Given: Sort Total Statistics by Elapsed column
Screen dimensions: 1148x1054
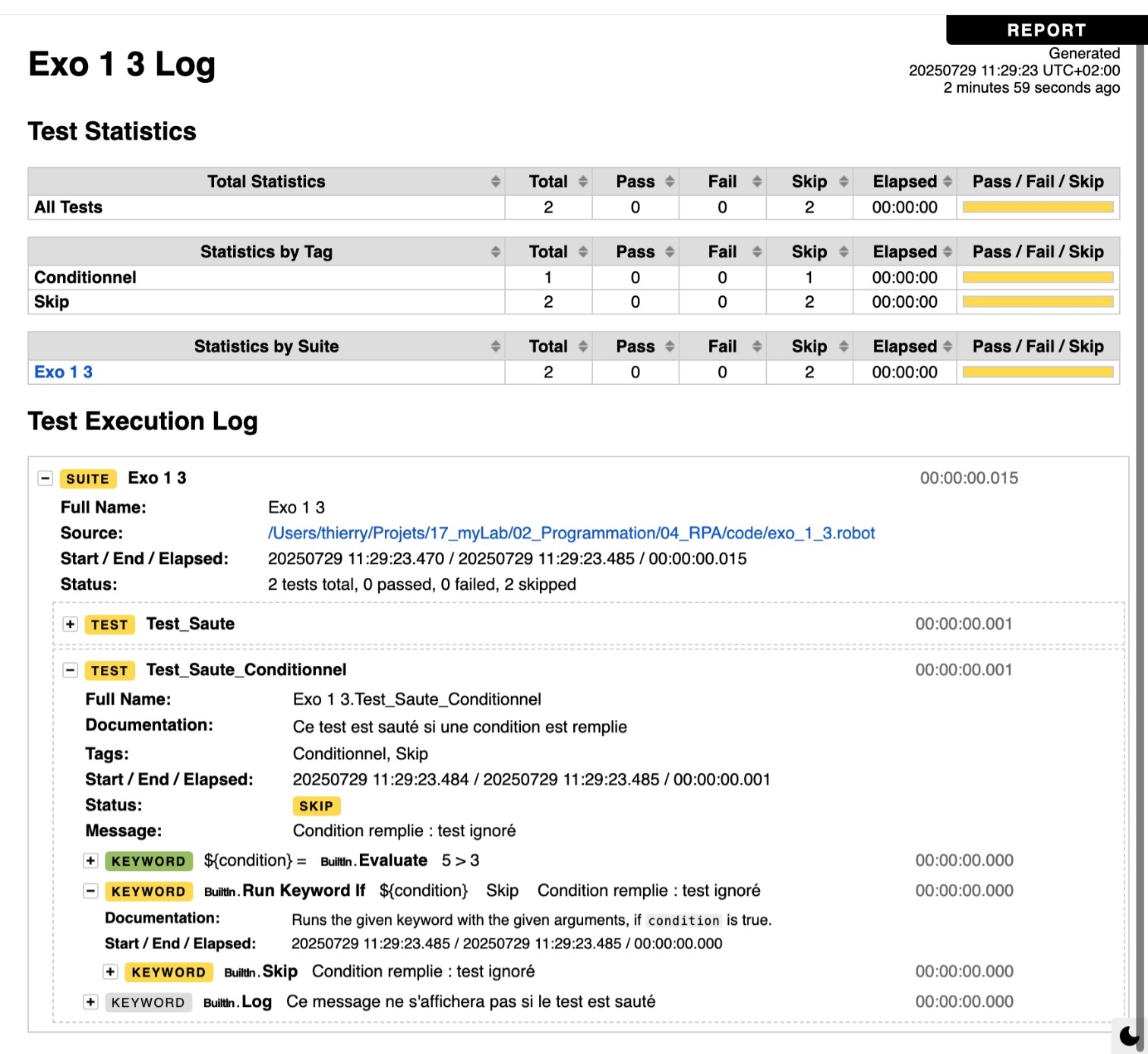Looking at the screenshot, I should pyautogui.click(x=904, y=181).
